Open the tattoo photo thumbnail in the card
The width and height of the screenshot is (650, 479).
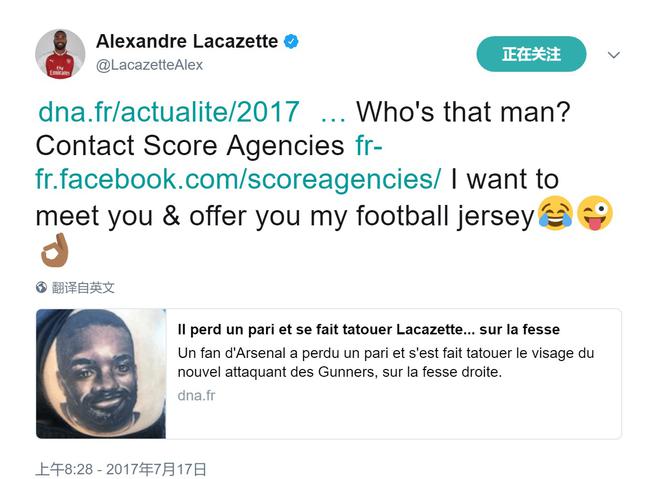tap(101, 374)
